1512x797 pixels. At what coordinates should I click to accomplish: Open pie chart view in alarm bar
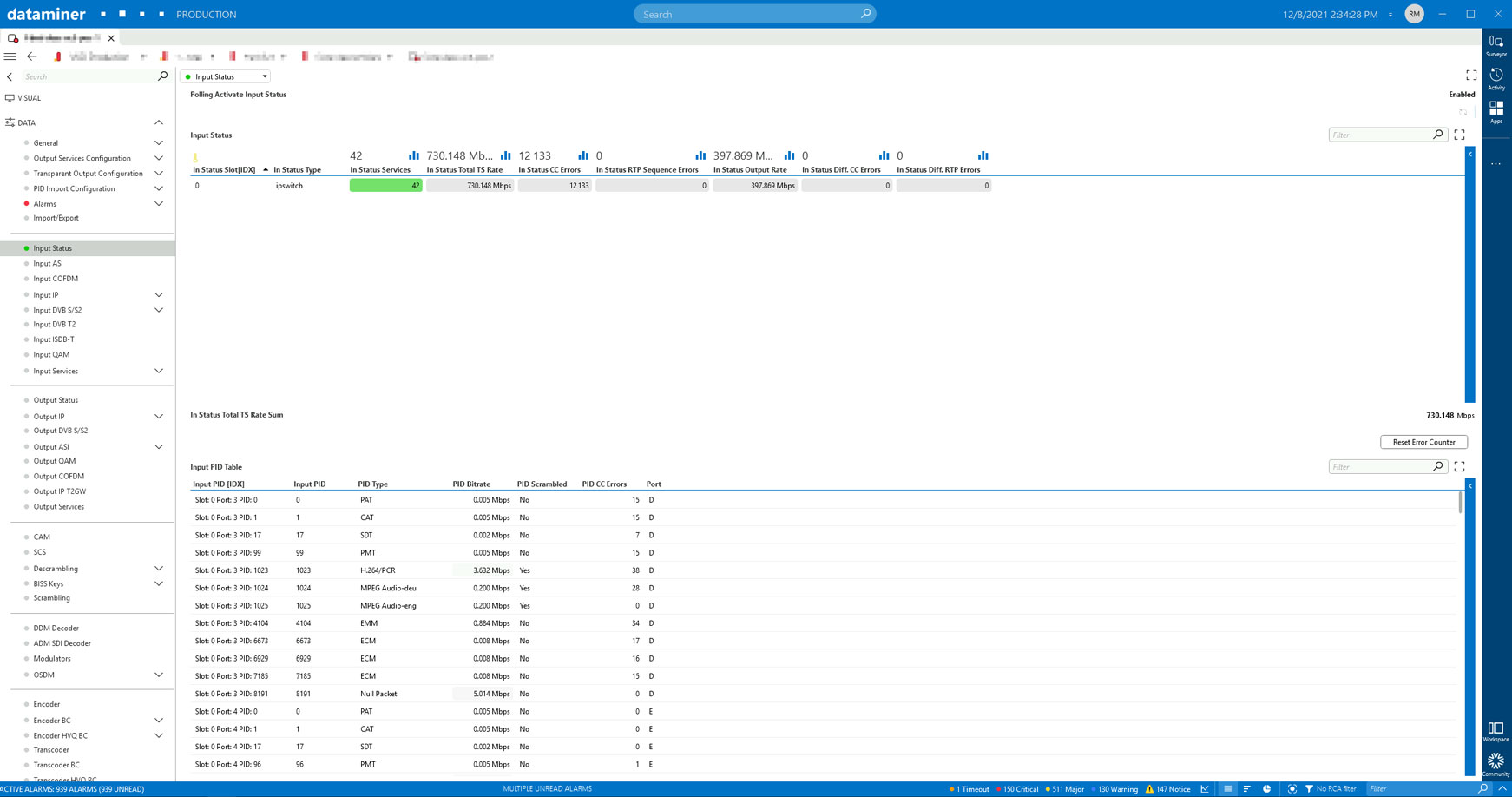1267,789
